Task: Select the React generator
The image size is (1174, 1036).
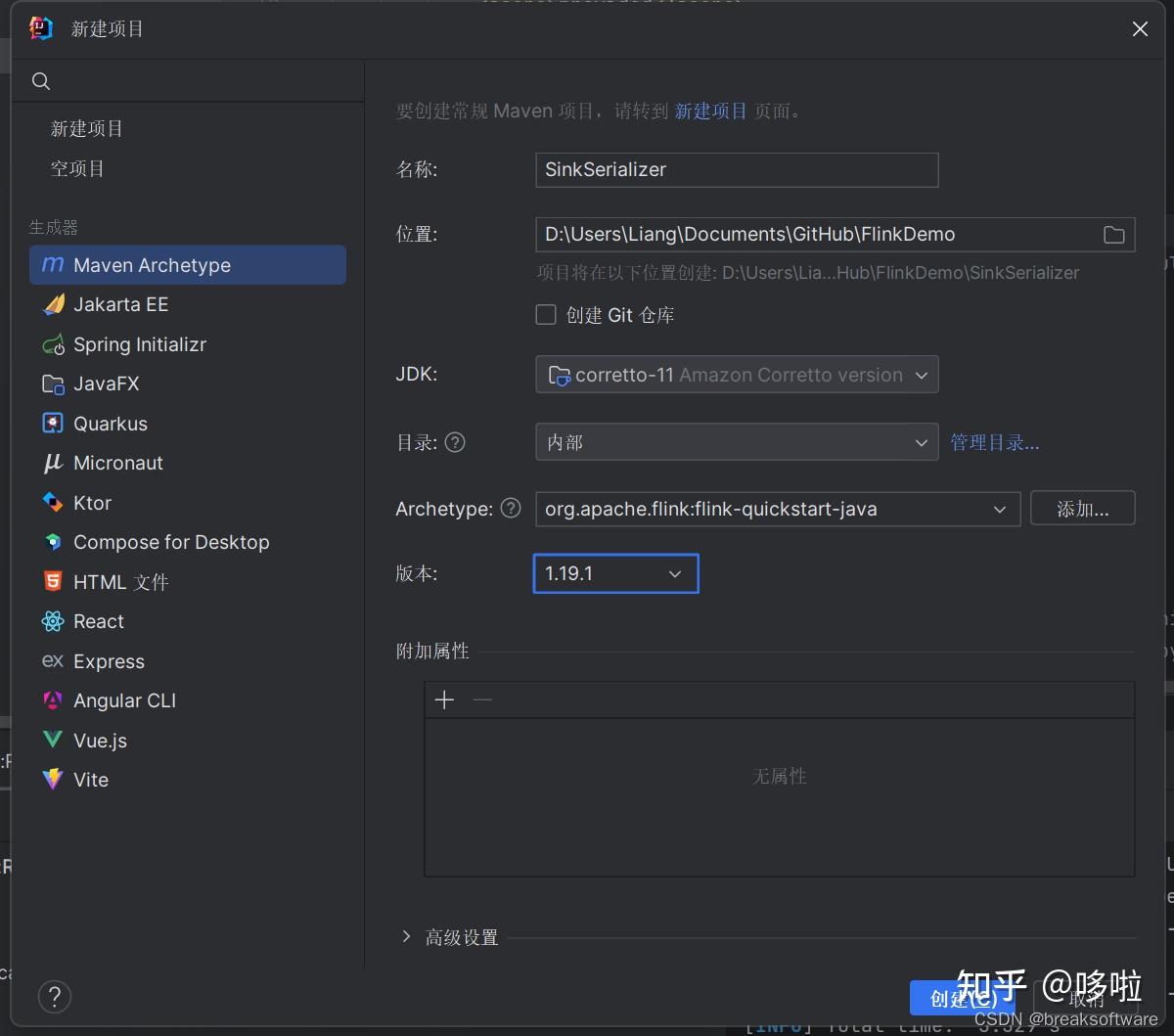Action: point(98,621)
